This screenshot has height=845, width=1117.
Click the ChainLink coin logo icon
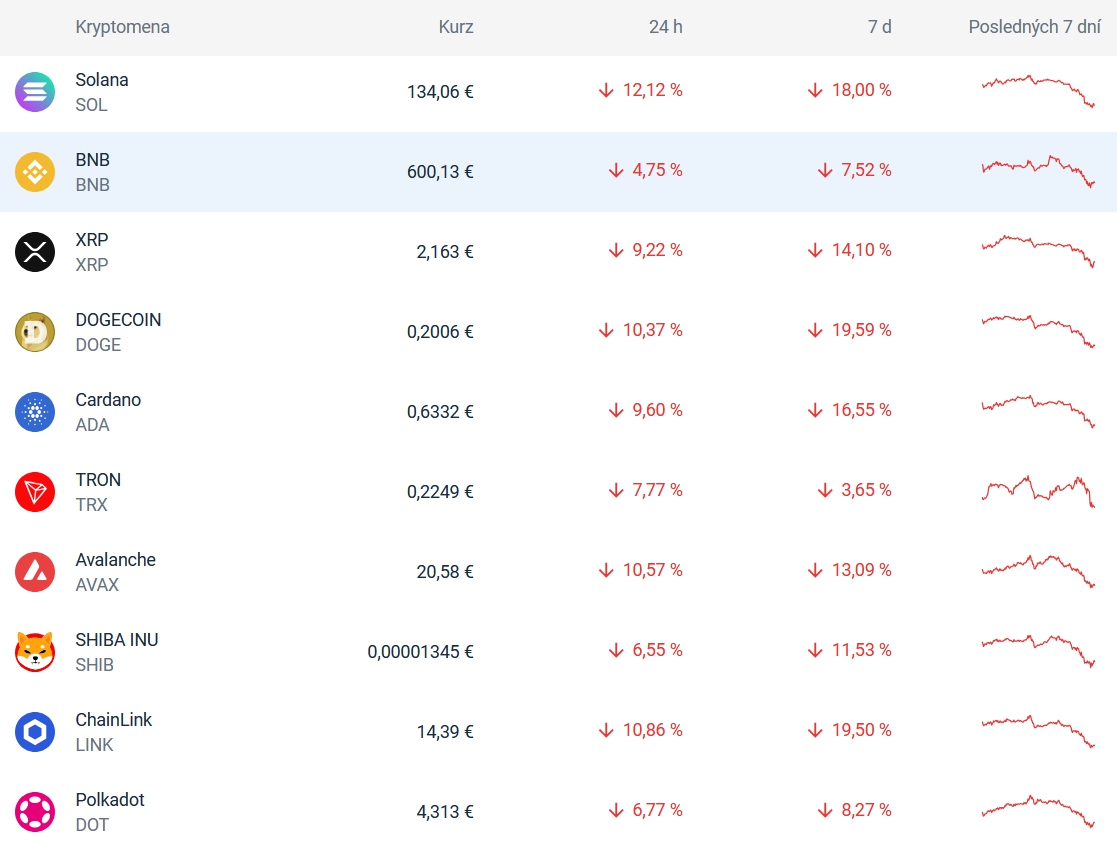click(35, 732)
